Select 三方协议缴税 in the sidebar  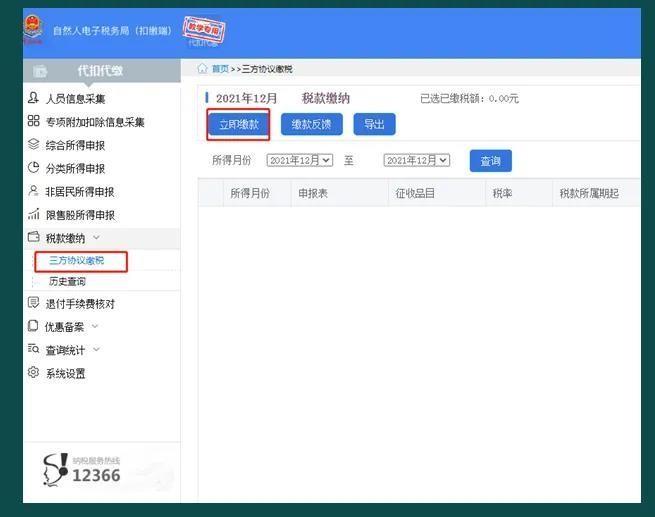[x=76, y=261]
